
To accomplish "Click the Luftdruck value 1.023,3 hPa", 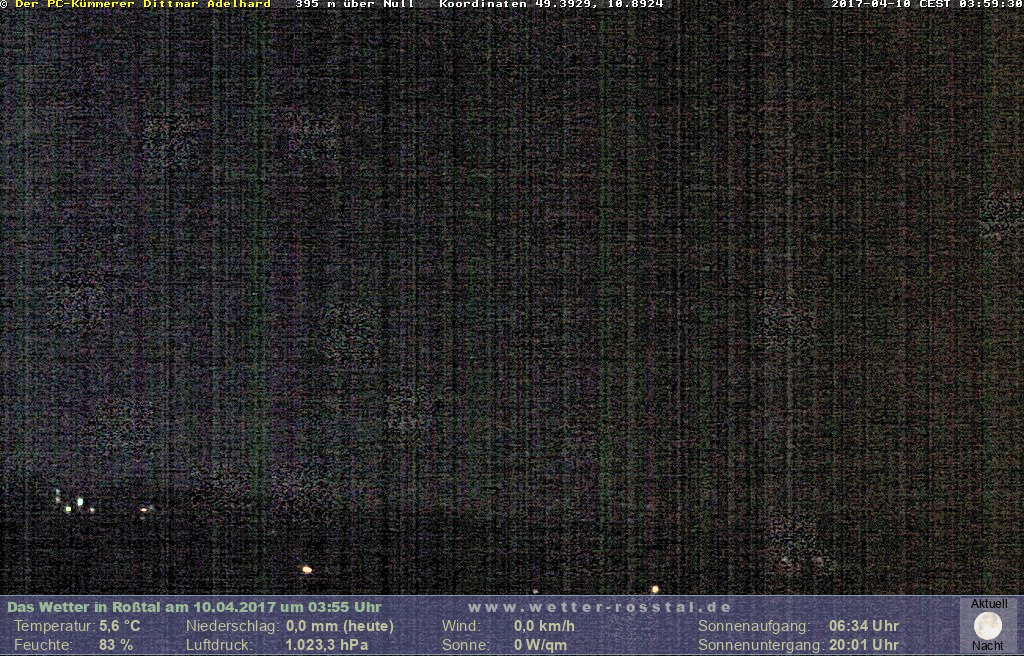I will tap(327, 645).
